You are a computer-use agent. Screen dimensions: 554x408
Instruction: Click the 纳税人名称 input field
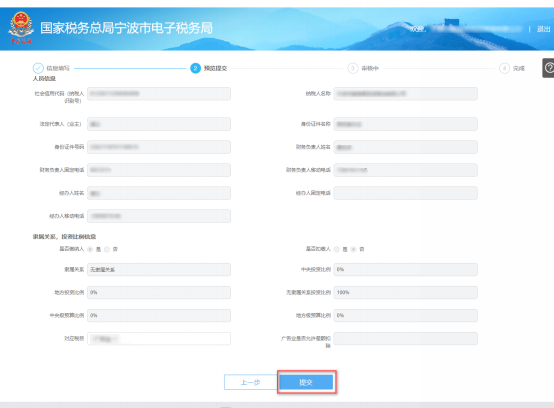(x=405, y=94)
